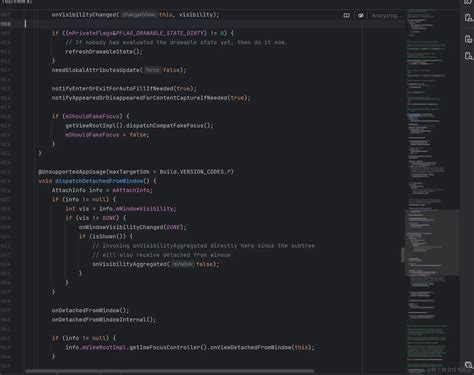Click onDetachedFromWindow(); call

(90, 310)
